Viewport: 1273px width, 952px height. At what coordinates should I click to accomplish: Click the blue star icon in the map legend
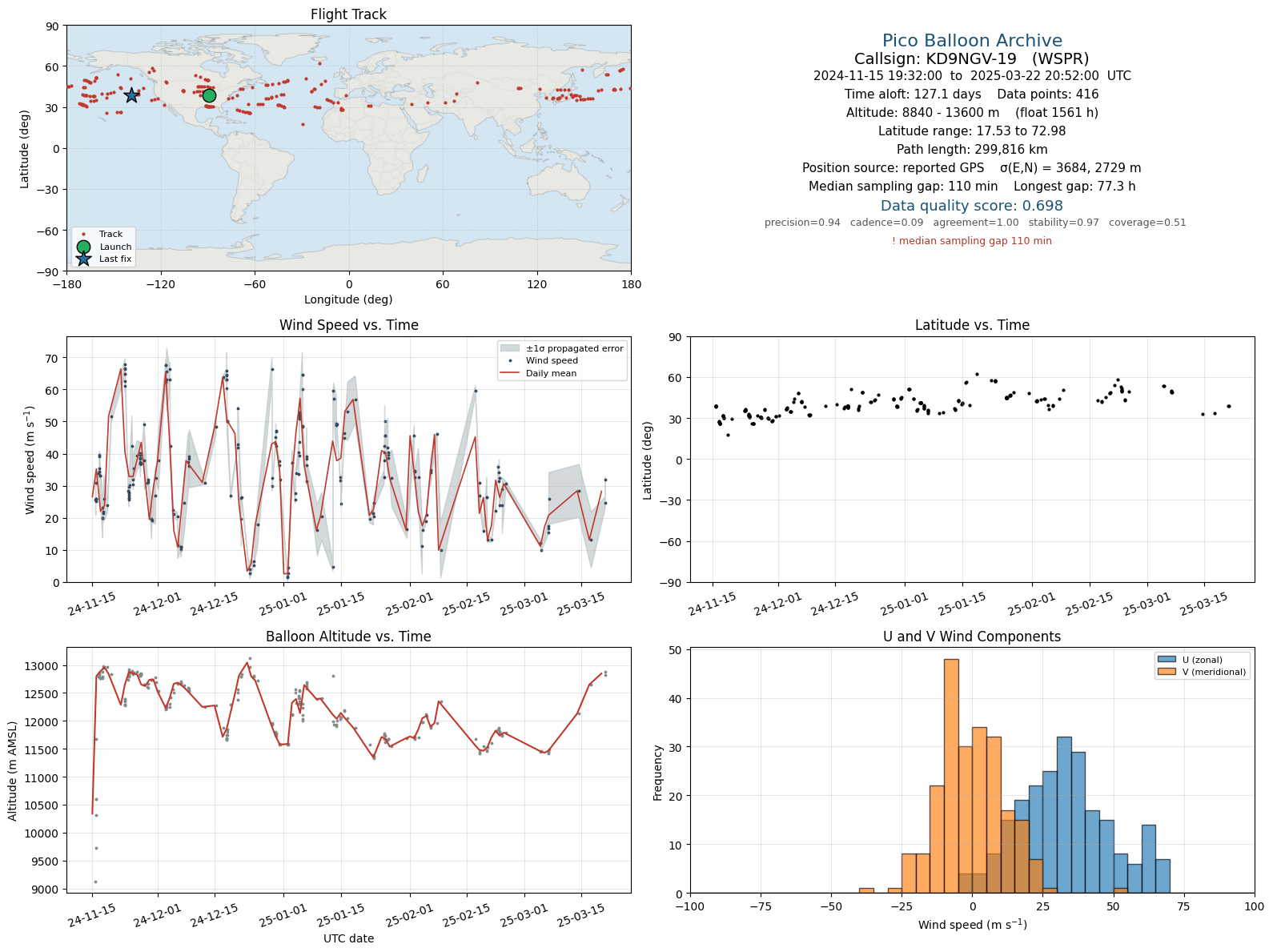point(83,259)
